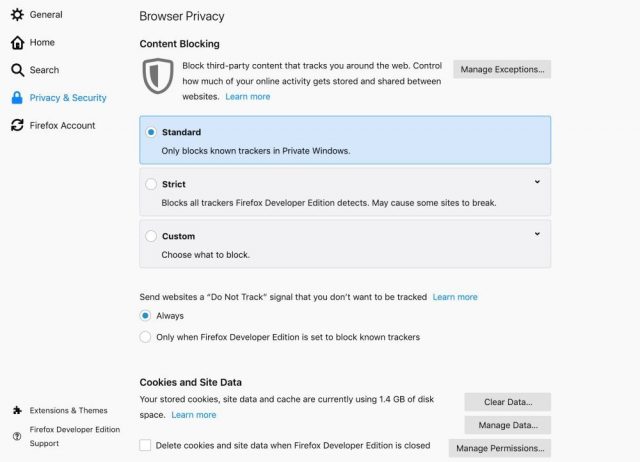The height and width of the screenshot is (462, 640).
Task: Click the Firefox Support question mark icon
Action: [17, 436]
